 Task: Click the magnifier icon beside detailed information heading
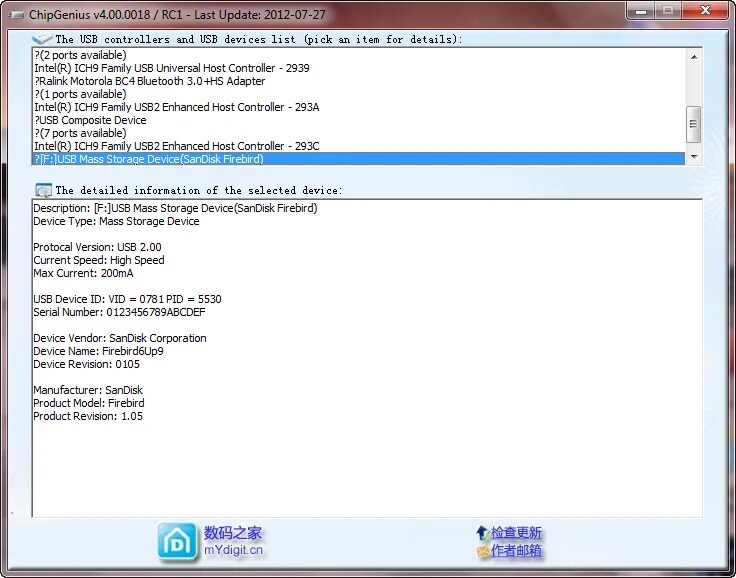pyautogui.click(x=43, y=190)
